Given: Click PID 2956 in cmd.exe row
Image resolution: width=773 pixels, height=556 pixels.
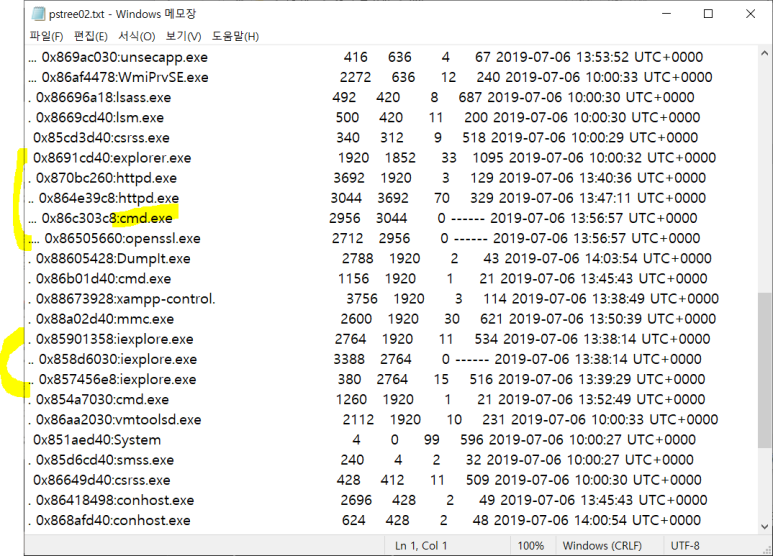Looking at the screenshot, I should click(345, 218).
